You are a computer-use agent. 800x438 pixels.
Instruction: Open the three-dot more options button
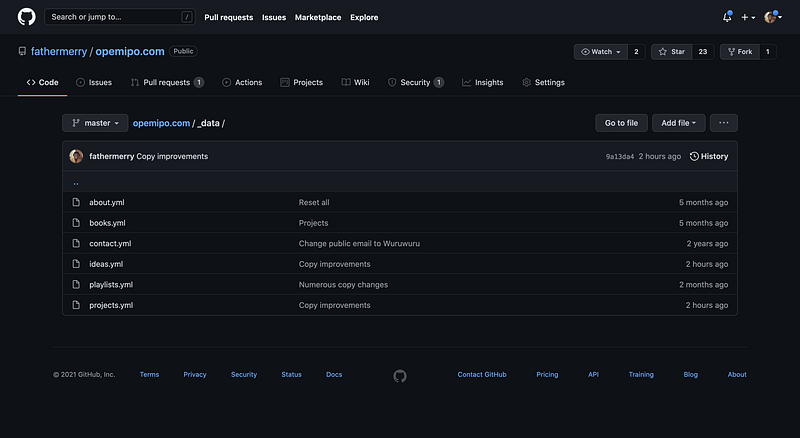pyautogui.click(x=724, y=123)
